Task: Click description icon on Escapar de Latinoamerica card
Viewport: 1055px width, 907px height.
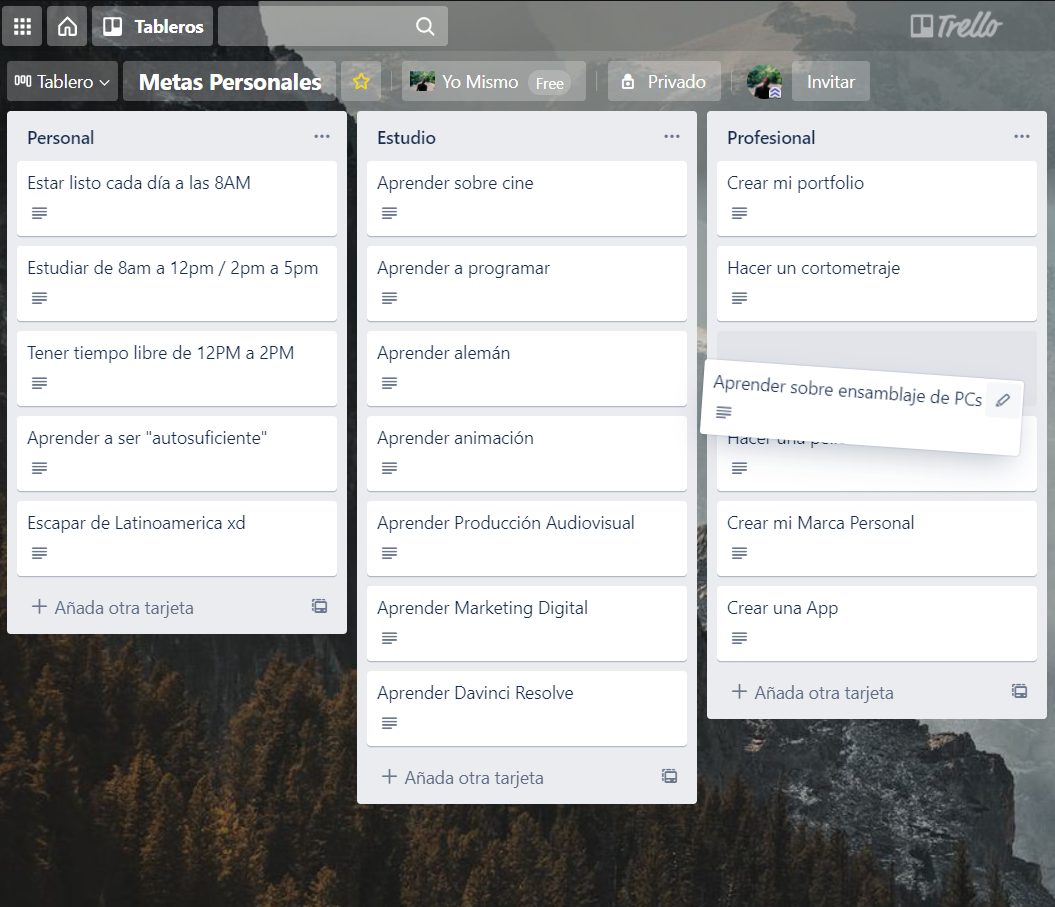Action: [x=40, y=553]
